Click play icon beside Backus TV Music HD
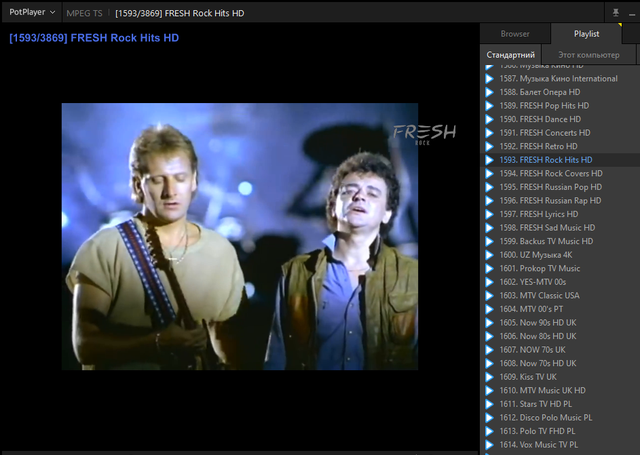640x455 pixels. pos(489,241)
